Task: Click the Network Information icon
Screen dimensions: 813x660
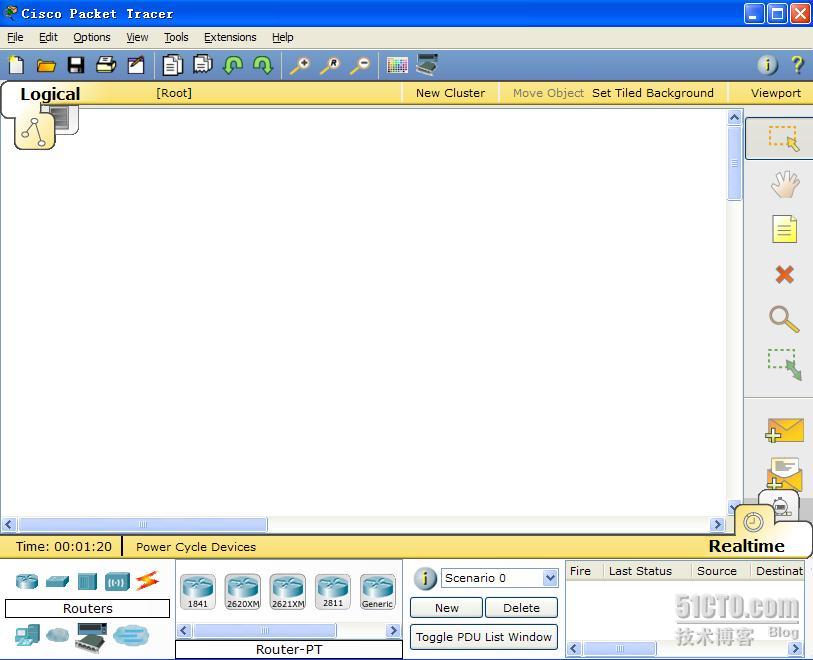Action: (767, 65)
